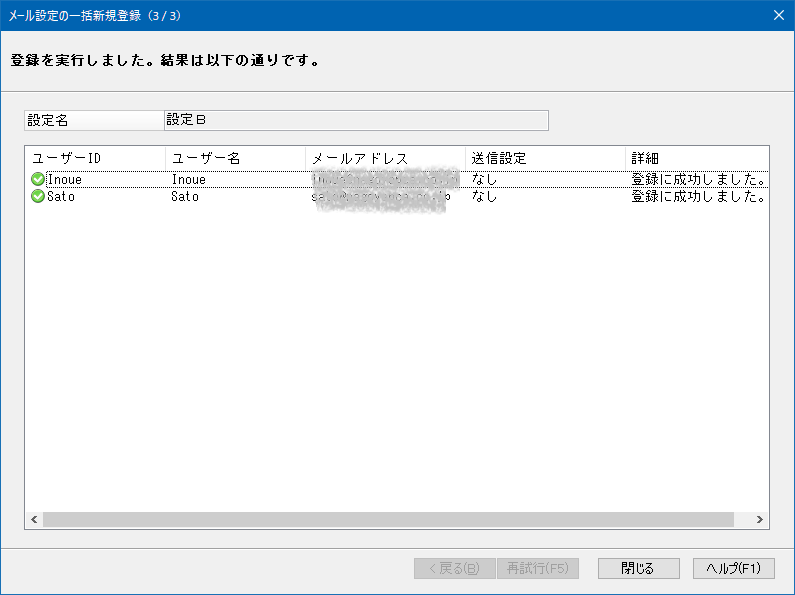Open help with ヘルプ(F1) button
Viewport: 795px width, 595px height.
(x=734, y=568)
